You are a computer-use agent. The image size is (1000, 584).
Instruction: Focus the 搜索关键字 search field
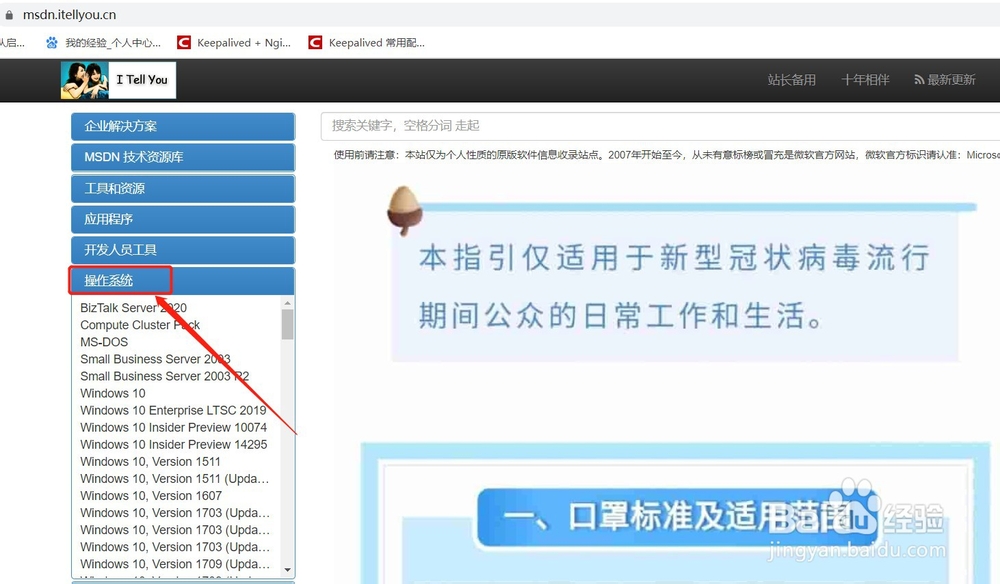tap(660, 126)
